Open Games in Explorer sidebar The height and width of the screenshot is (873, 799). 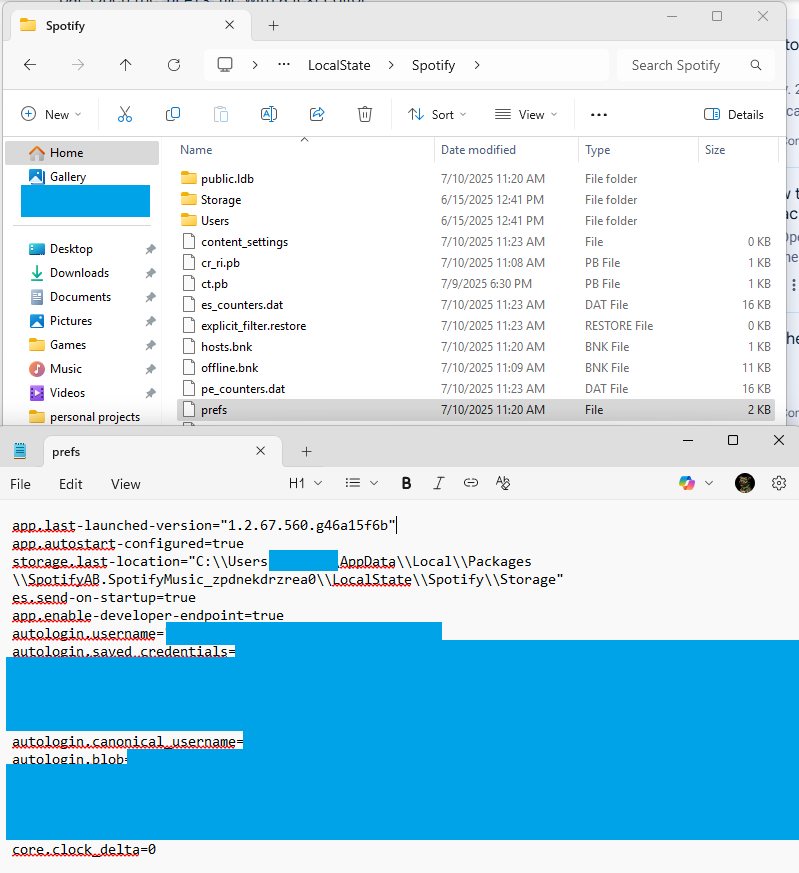tap(82, 345)
